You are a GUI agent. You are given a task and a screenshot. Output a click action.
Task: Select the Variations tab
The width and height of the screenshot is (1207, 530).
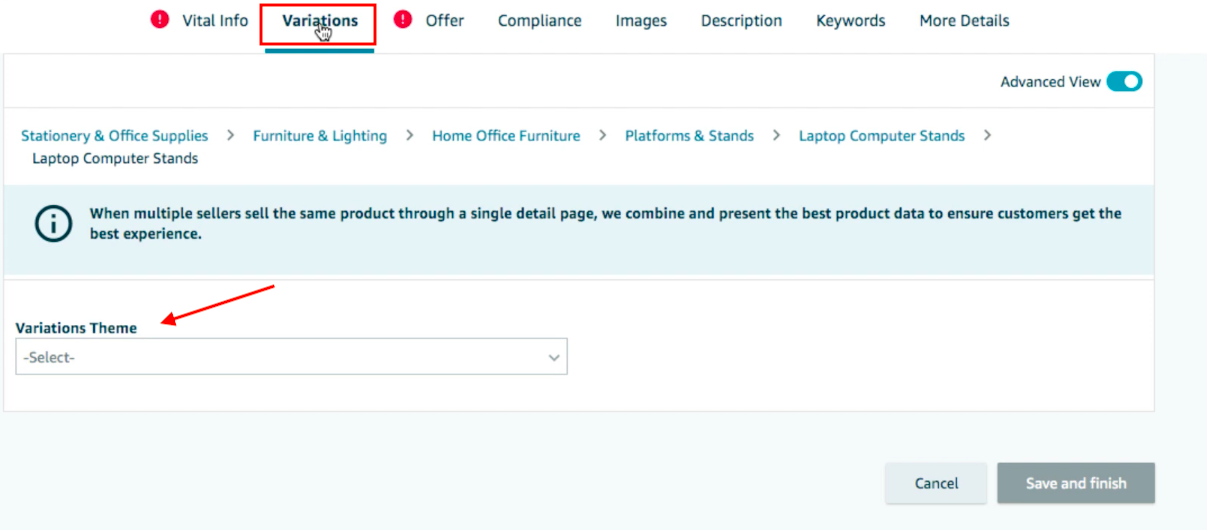319,21
